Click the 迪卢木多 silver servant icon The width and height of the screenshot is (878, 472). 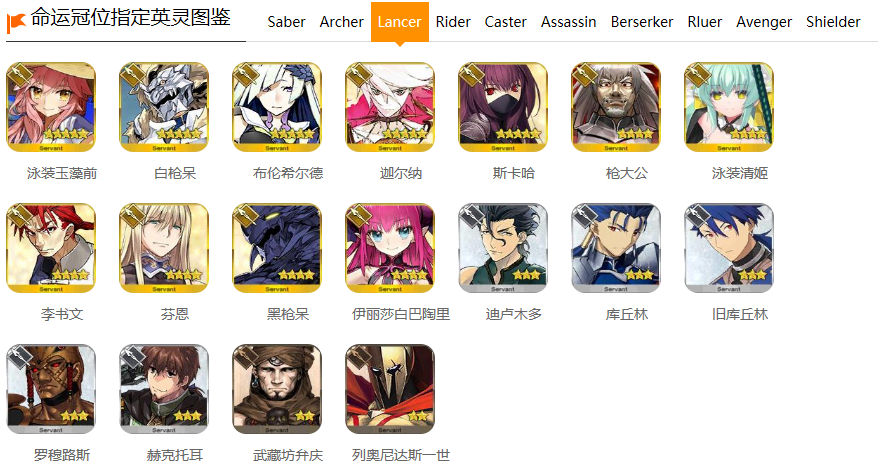point(503,248)
